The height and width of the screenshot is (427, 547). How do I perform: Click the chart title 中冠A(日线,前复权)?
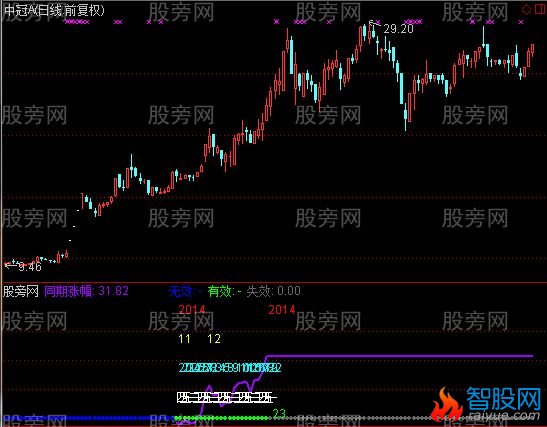(x=54, y=10)
